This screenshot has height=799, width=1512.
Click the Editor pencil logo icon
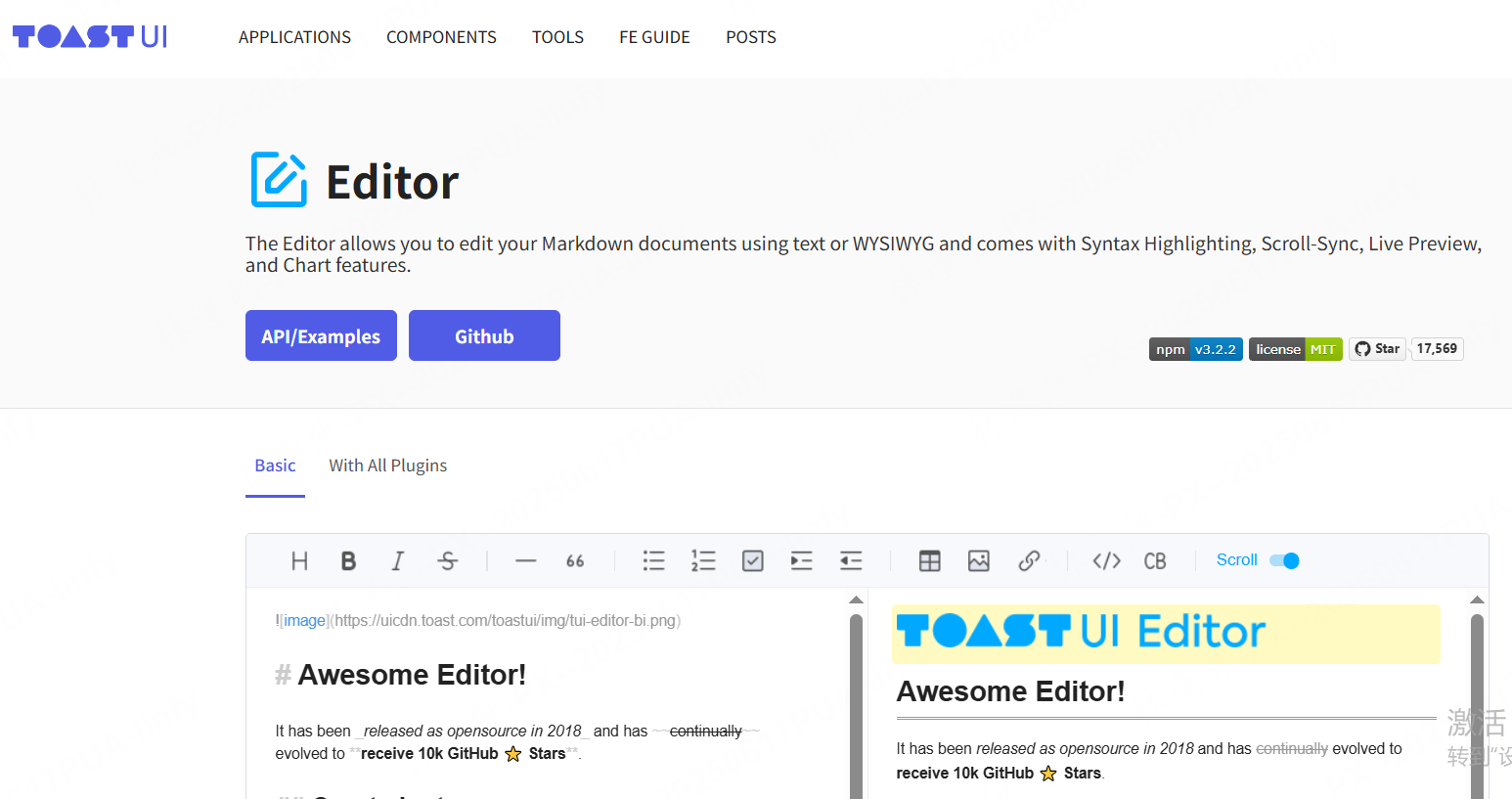pyautogui.click(x=279, y=179)
